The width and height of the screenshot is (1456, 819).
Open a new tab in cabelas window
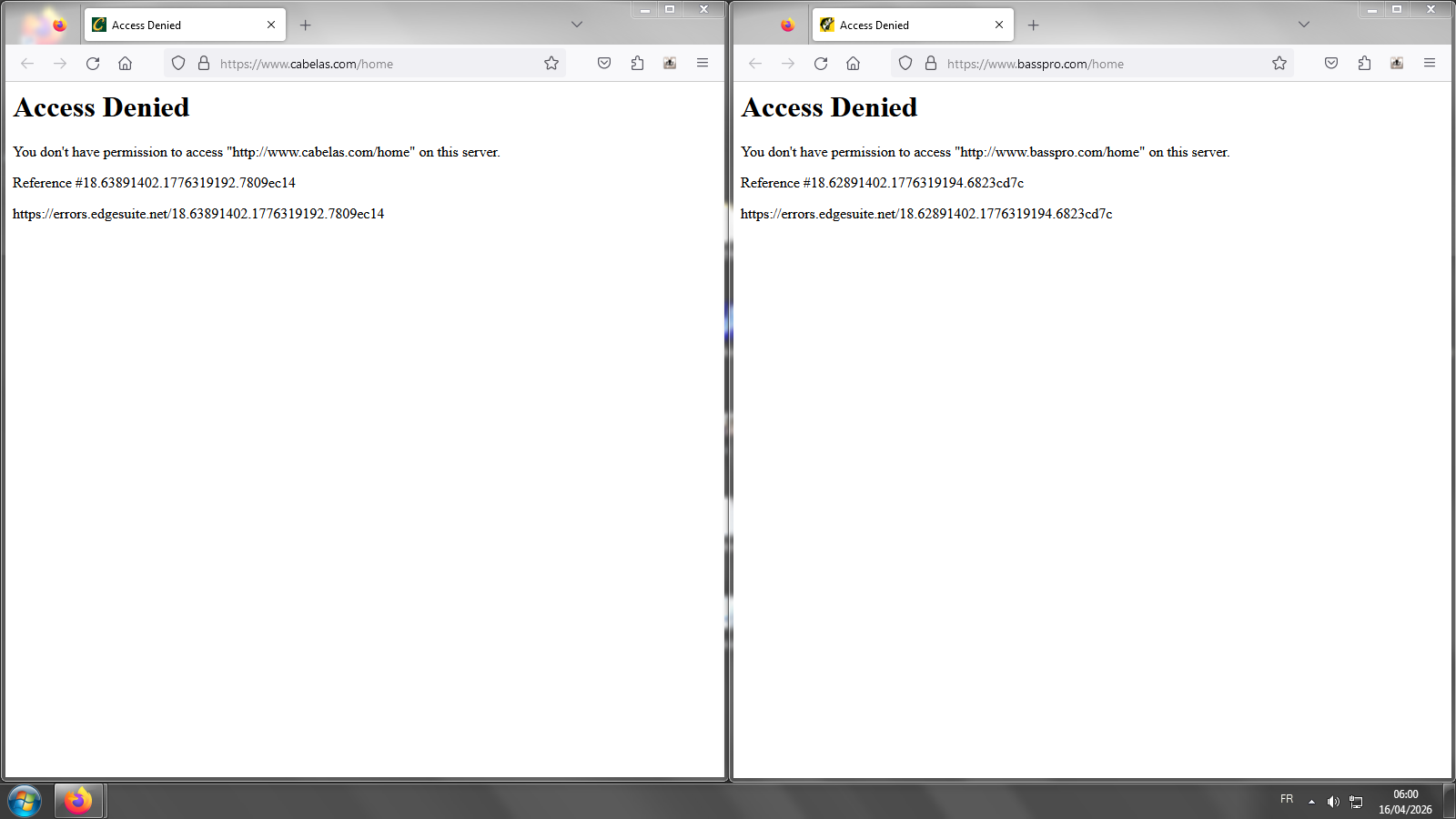pos(306,25)
